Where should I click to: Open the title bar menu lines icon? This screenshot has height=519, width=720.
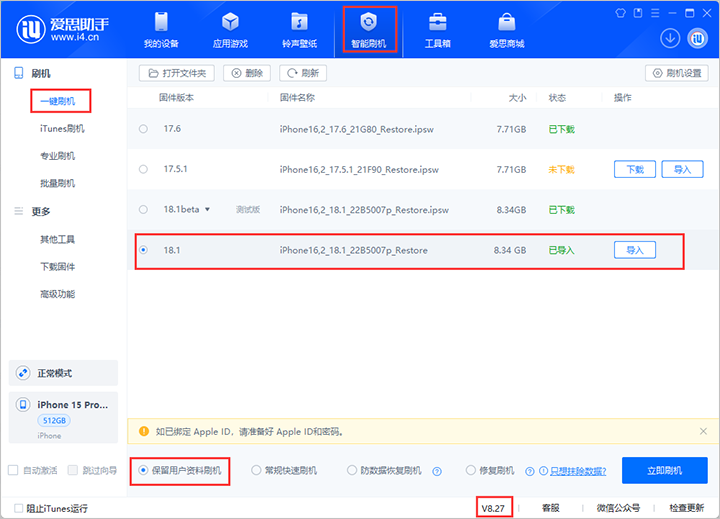coord(655,13)
